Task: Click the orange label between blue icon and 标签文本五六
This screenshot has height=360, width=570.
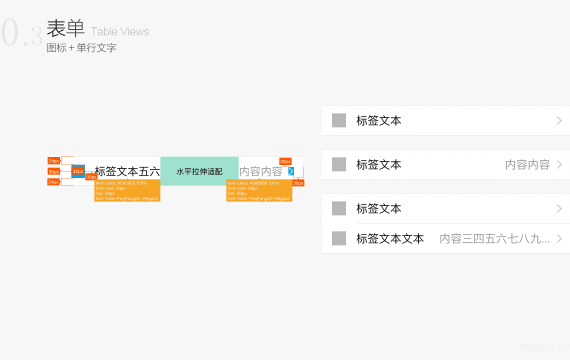Action: [91, 177]
